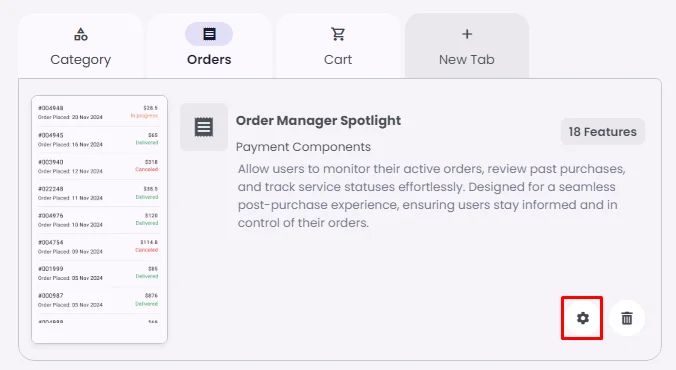Select order #003940 marked Canceled
Screen dimensions: 676x370
coord(98,166)
